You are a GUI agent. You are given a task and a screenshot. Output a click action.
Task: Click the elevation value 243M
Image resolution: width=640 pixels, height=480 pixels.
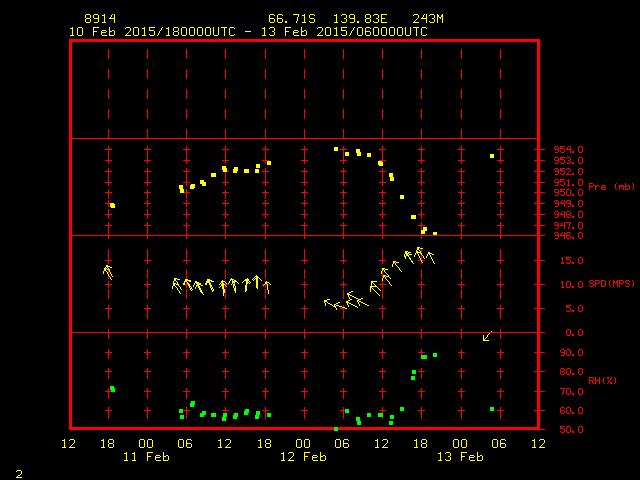[x=427, y=19]
